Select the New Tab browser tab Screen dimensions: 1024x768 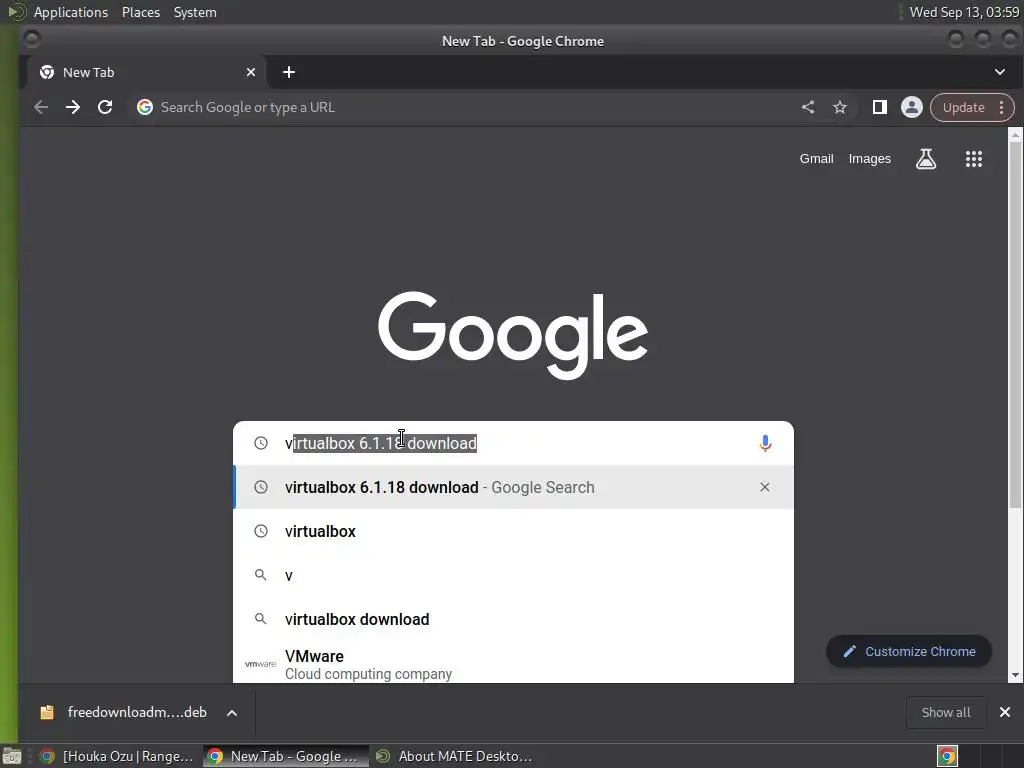click(144, 72)
